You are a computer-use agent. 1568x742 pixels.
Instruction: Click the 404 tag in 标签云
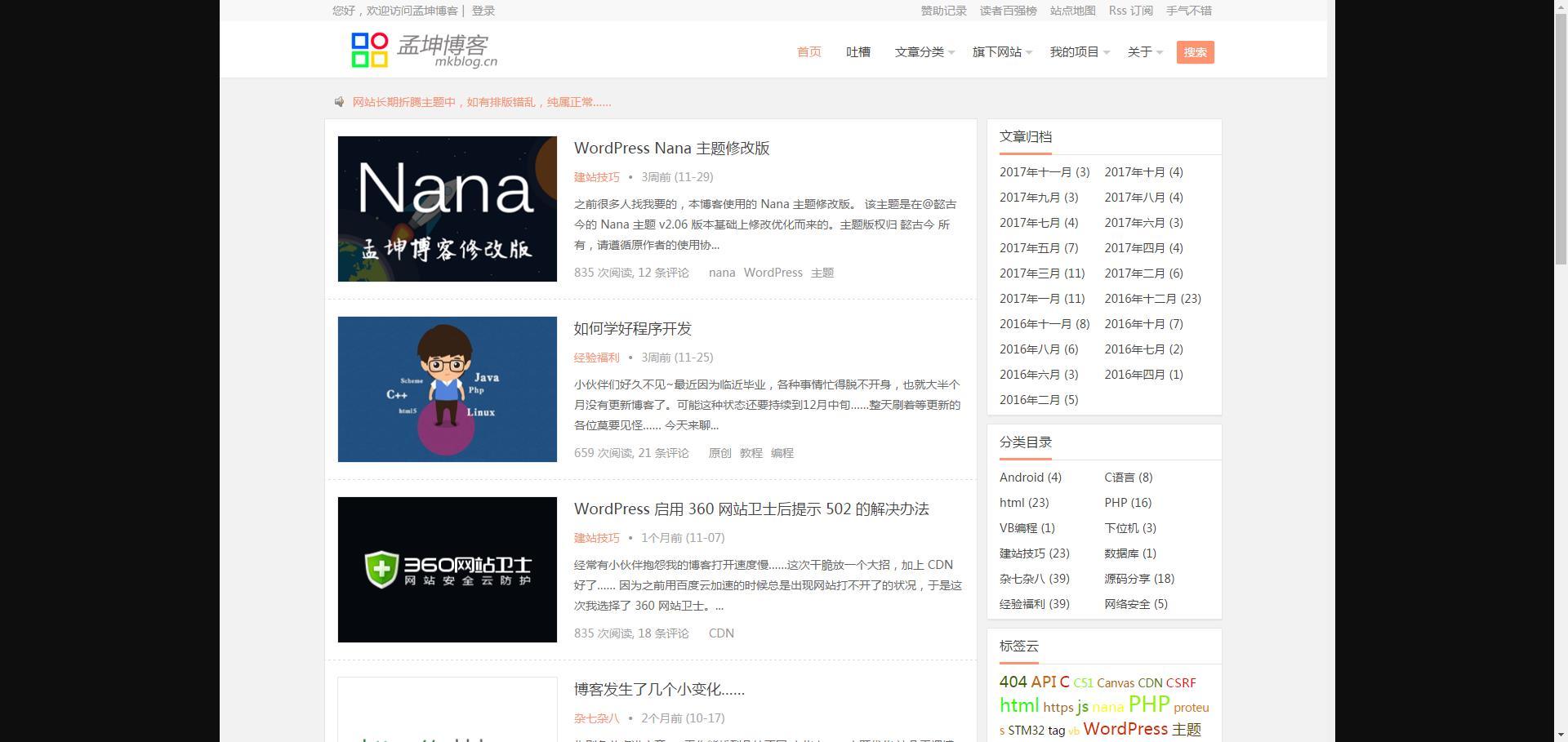(x=1013, y=682)
